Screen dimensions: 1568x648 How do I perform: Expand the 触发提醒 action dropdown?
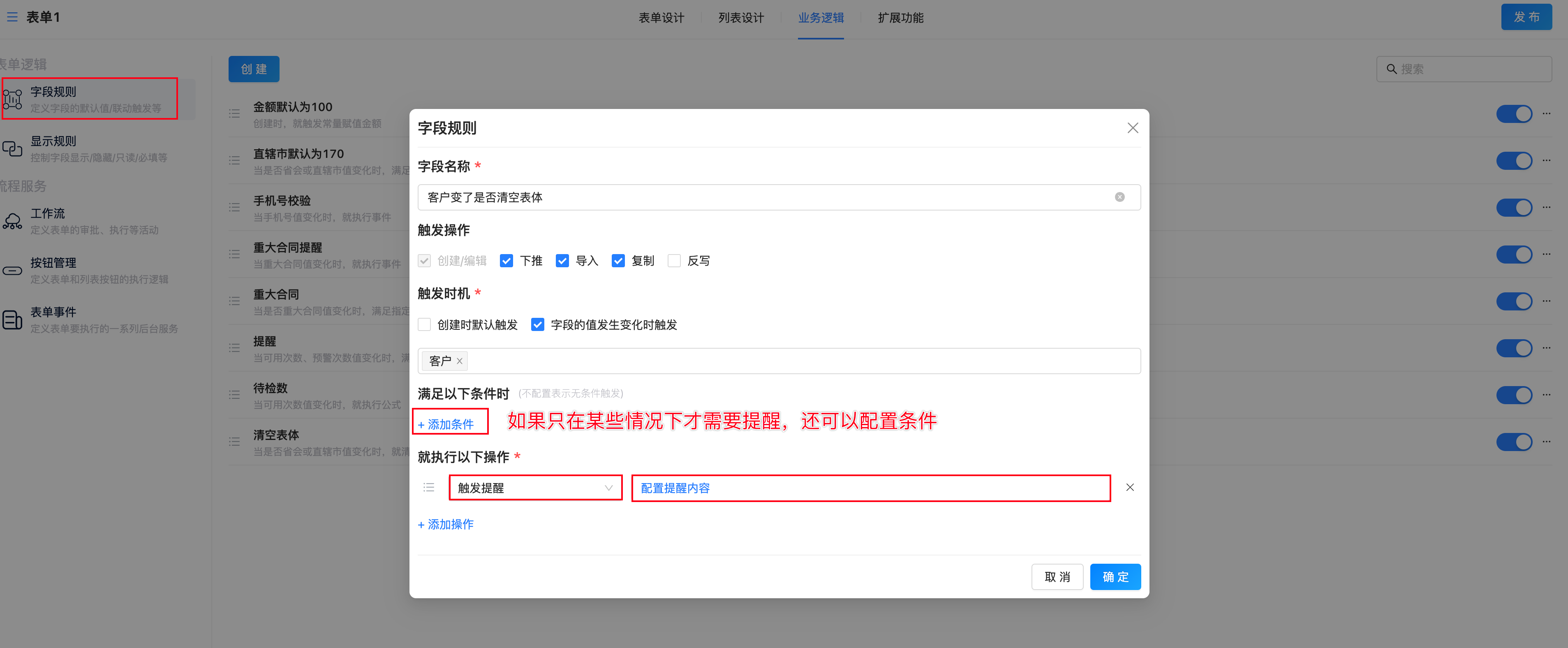535,488
